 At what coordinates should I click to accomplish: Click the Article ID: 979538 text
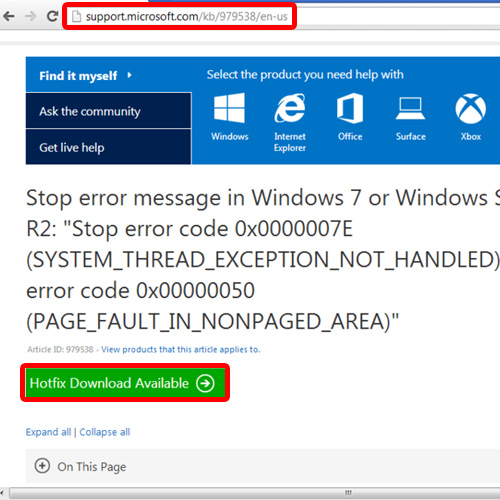60,349
